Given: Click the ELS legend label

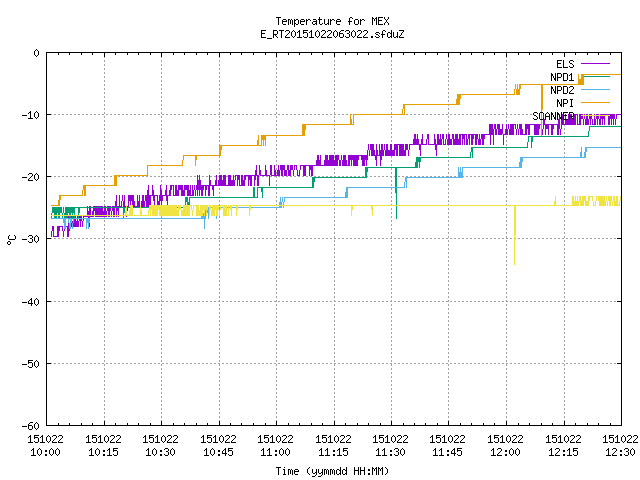Looking at the screenshot, I should [565, 64].
